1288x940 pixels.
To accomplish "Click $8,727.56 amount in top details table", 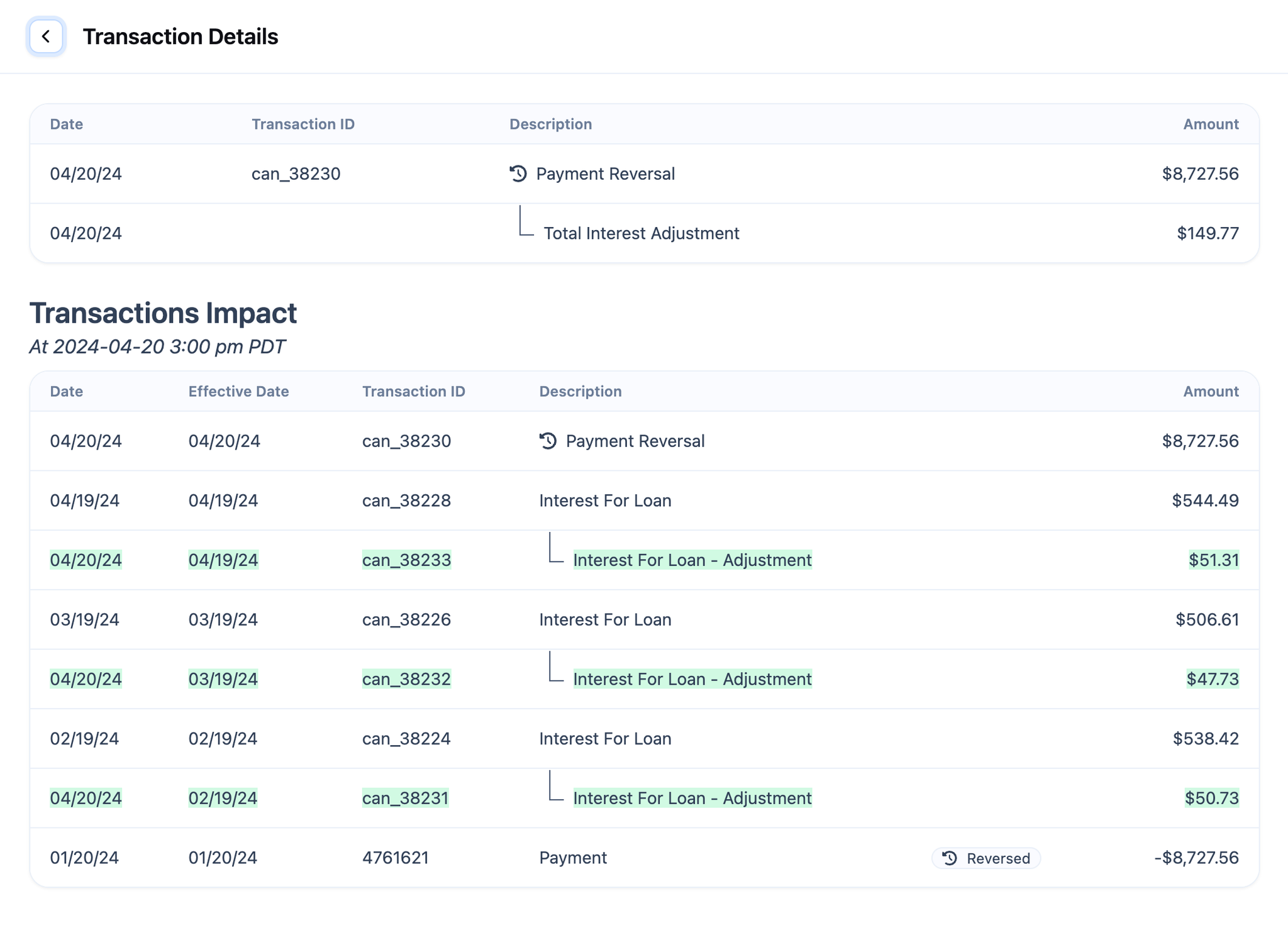I will click(1200, 174).
